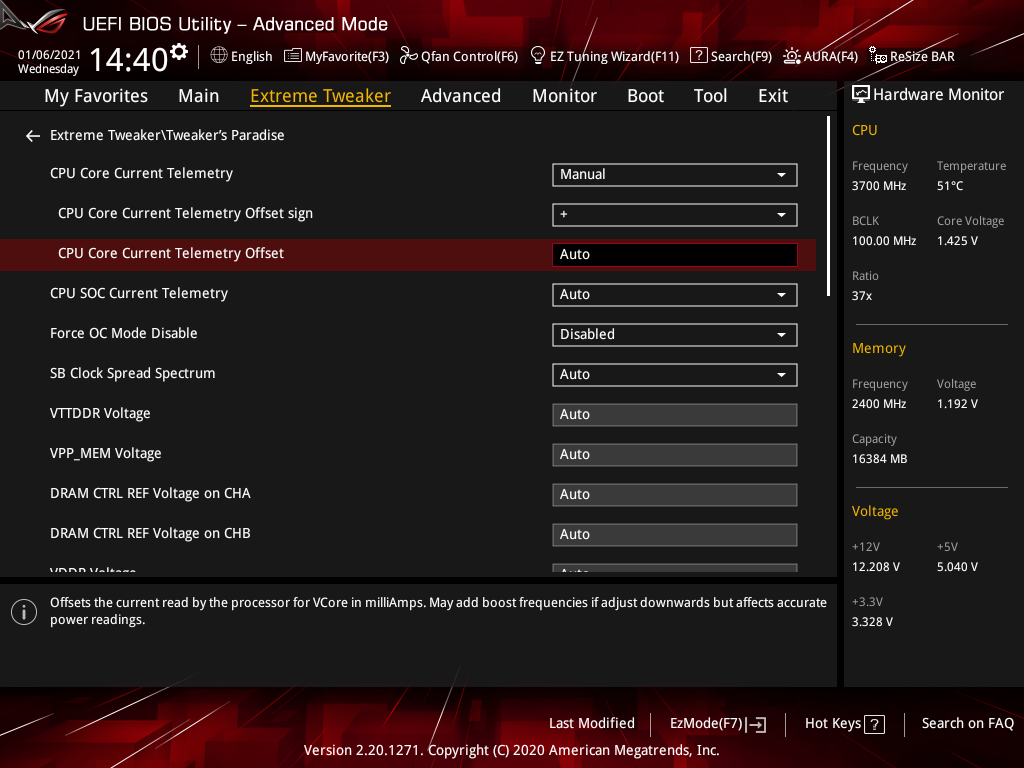Select Force OC Mode Disable label

click(123, 334)
